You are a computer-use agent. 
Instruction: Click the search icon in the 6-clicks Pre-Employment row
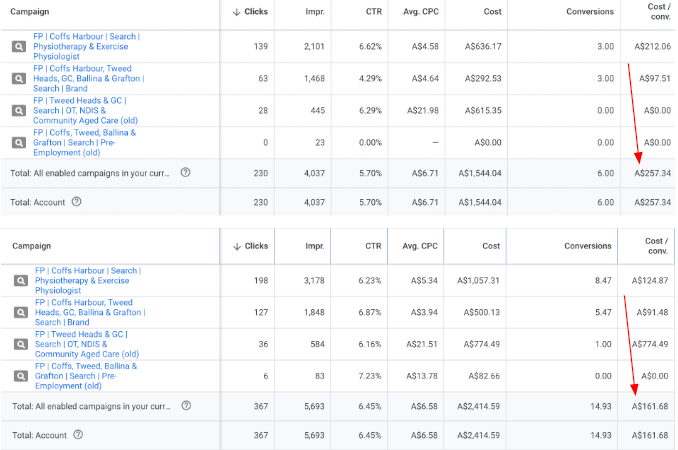19,376
